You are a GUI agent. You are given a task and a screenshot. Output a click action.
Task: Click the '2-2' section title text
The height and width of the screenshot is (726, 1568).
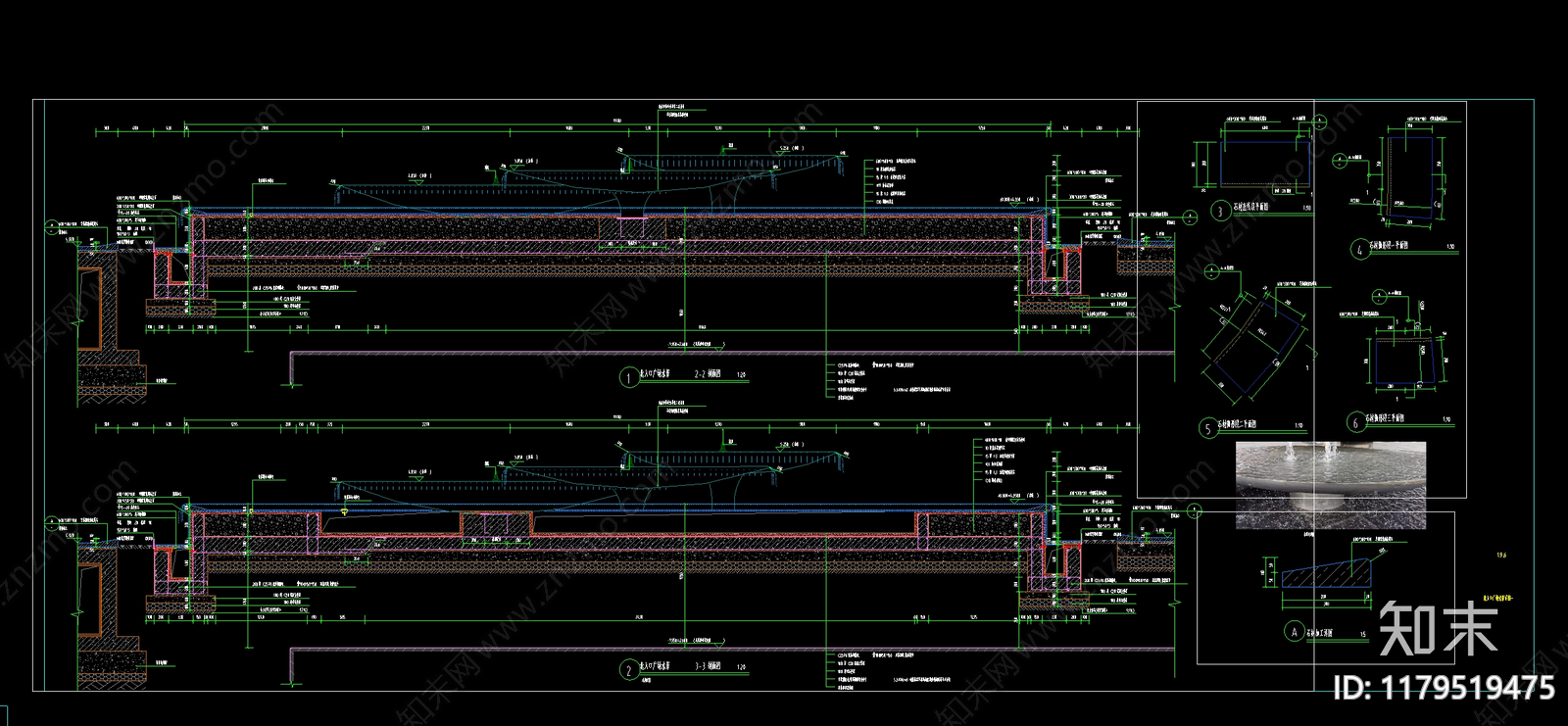[701, 374]
